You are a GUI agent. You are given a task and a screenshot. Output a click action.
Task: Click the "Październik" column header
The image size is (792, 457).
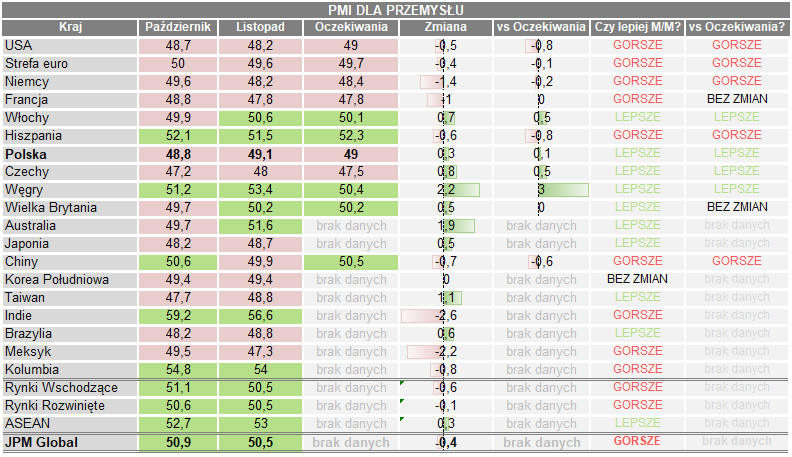tap(178, 28)
